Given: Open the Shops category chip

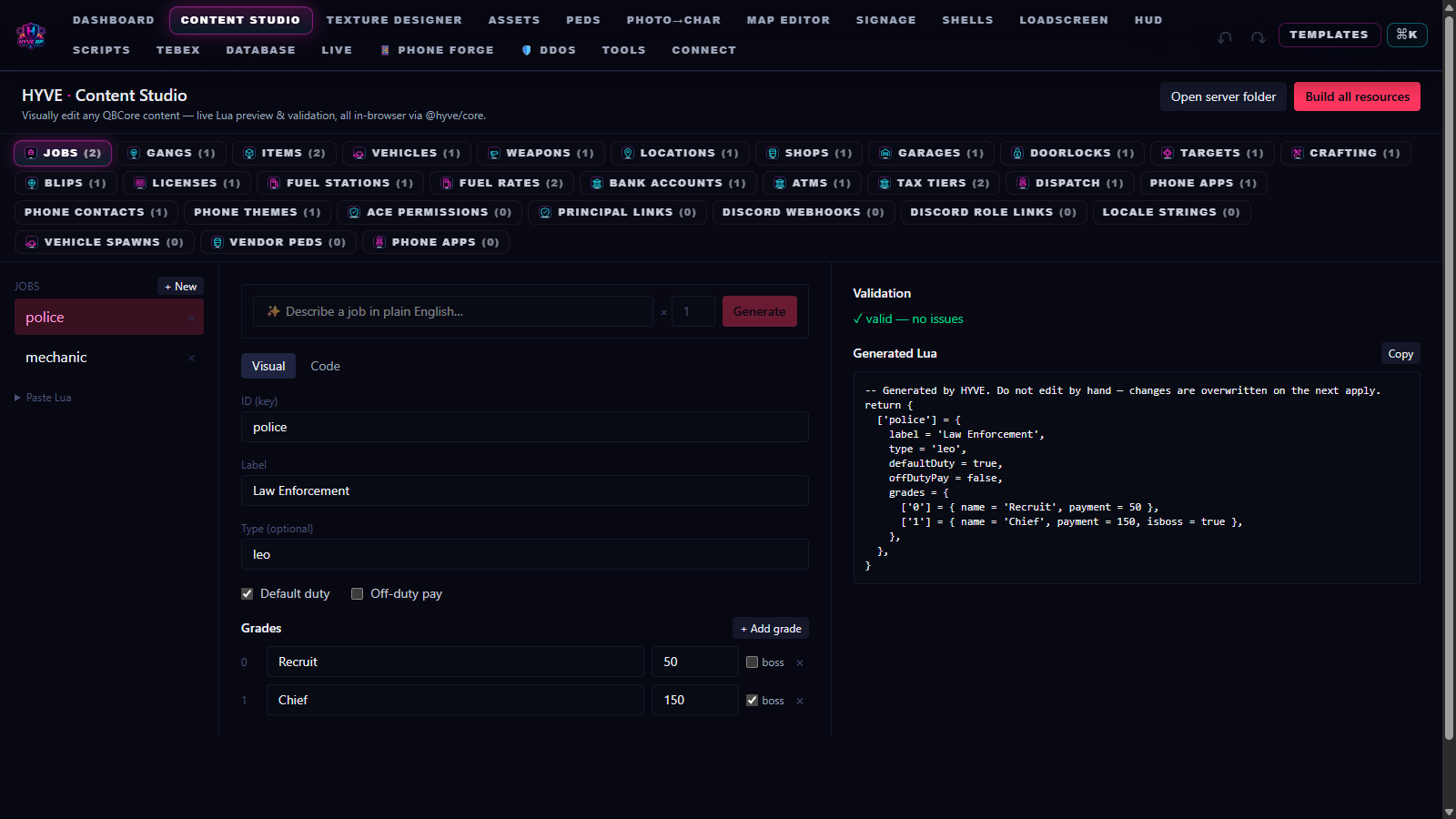Looking at the screenshot, I should coord(809,153).
